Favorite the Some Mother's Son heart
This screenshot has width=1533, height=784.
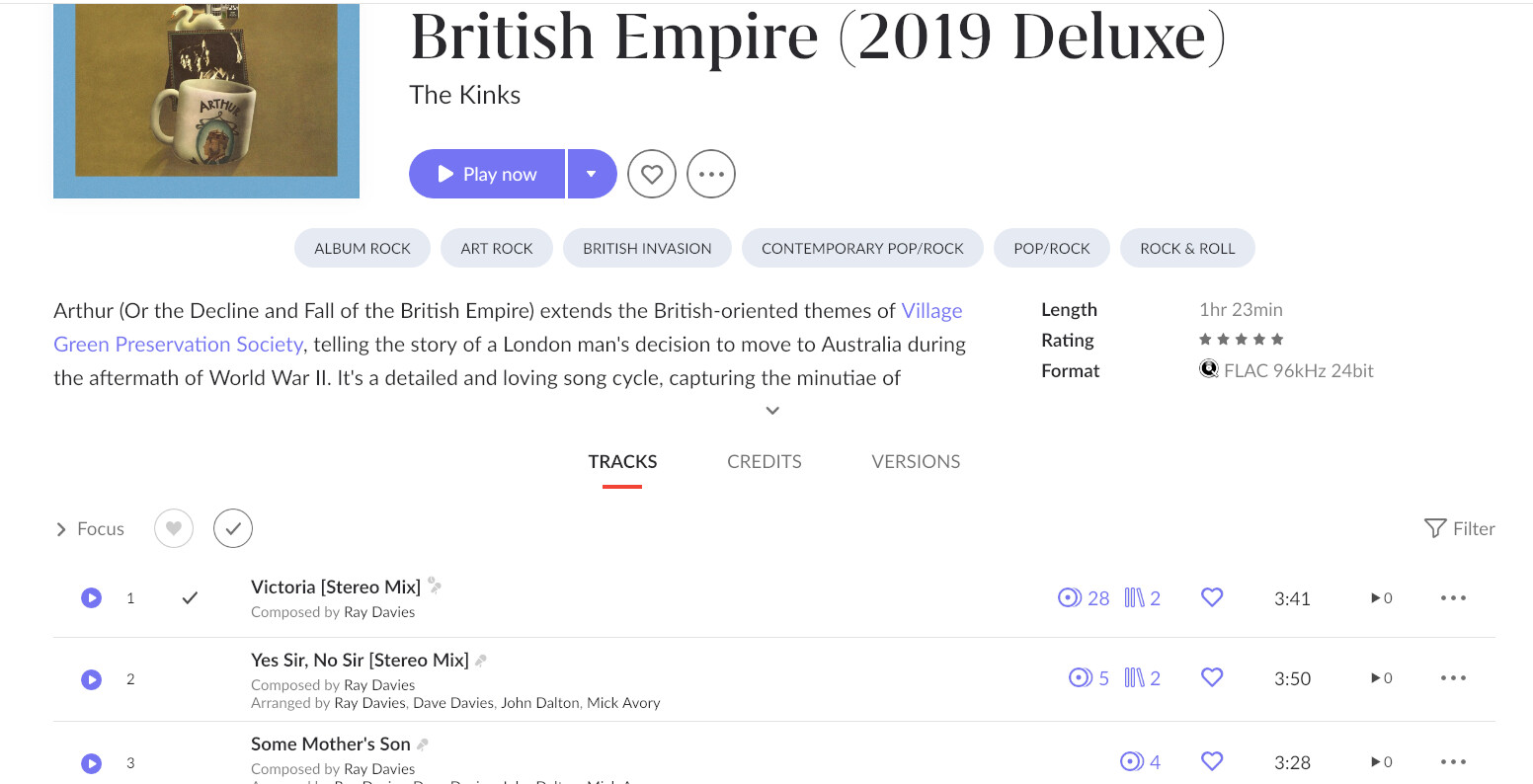pos(1212,761)
